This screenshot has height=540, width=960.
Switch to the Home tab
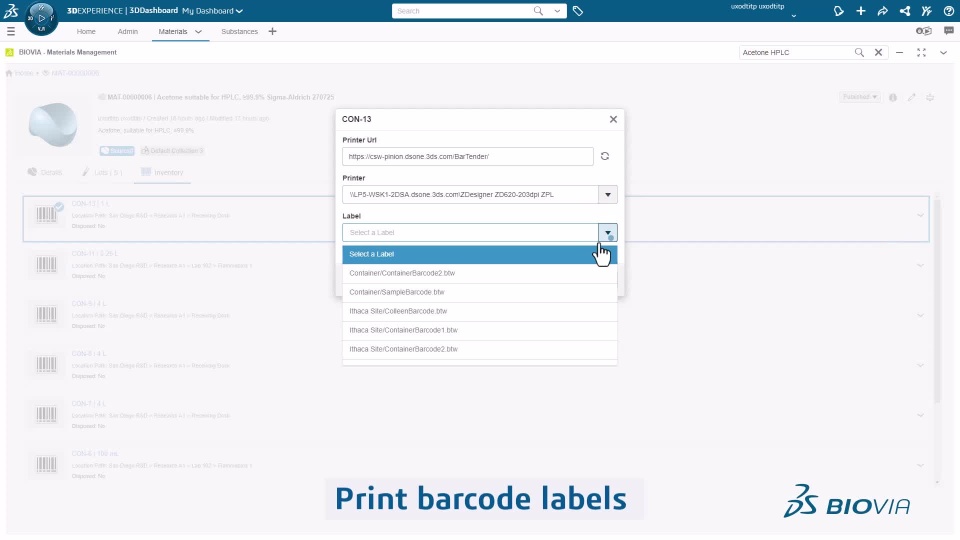pos(86,31)
